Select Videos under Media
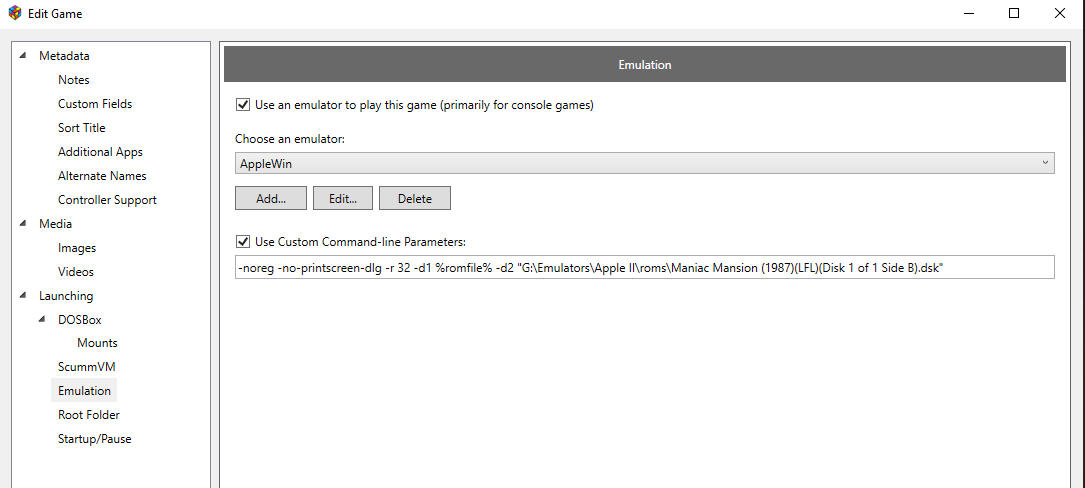Viewport: 1085px width, 488px height. click(75, 272)
